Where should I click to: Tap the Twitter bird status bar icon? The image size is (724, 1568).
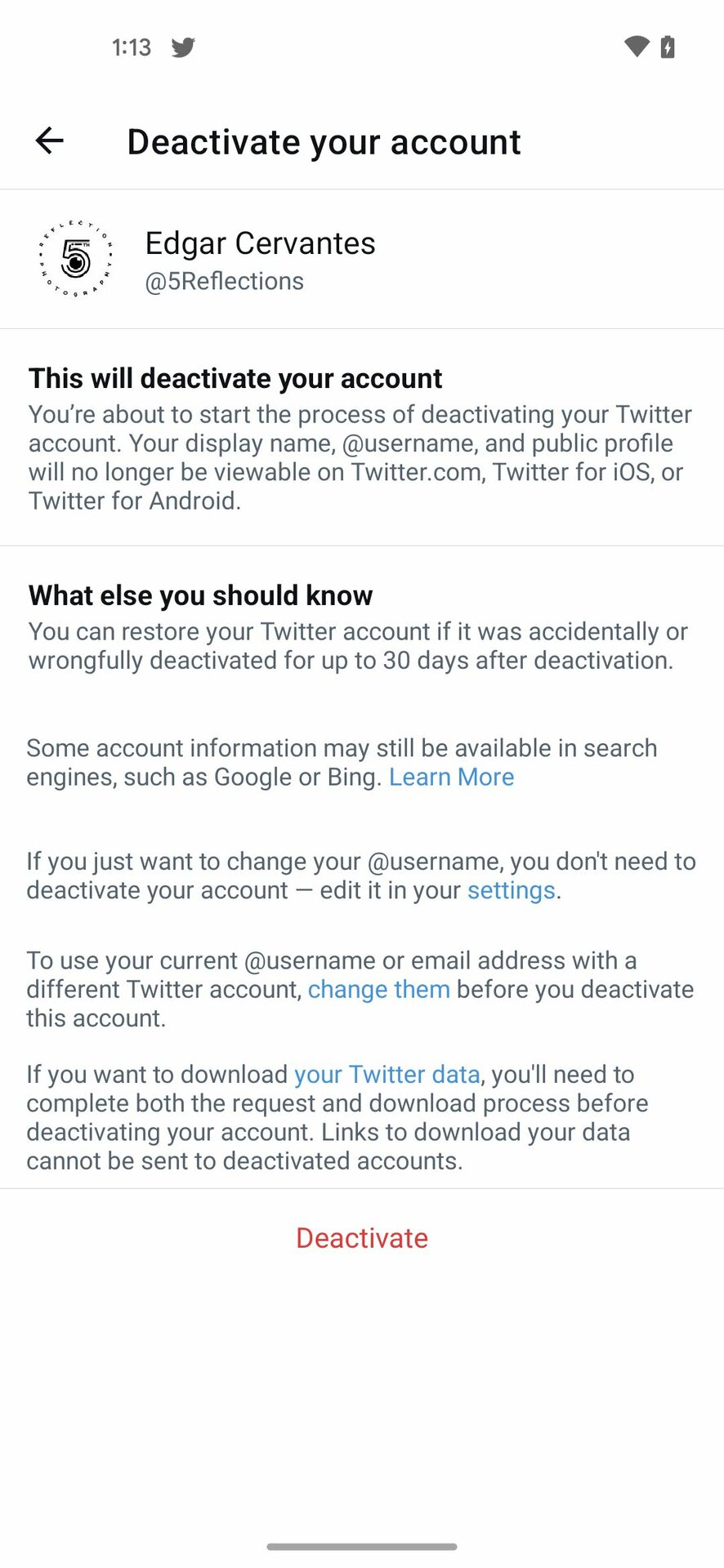coord(183,47)
